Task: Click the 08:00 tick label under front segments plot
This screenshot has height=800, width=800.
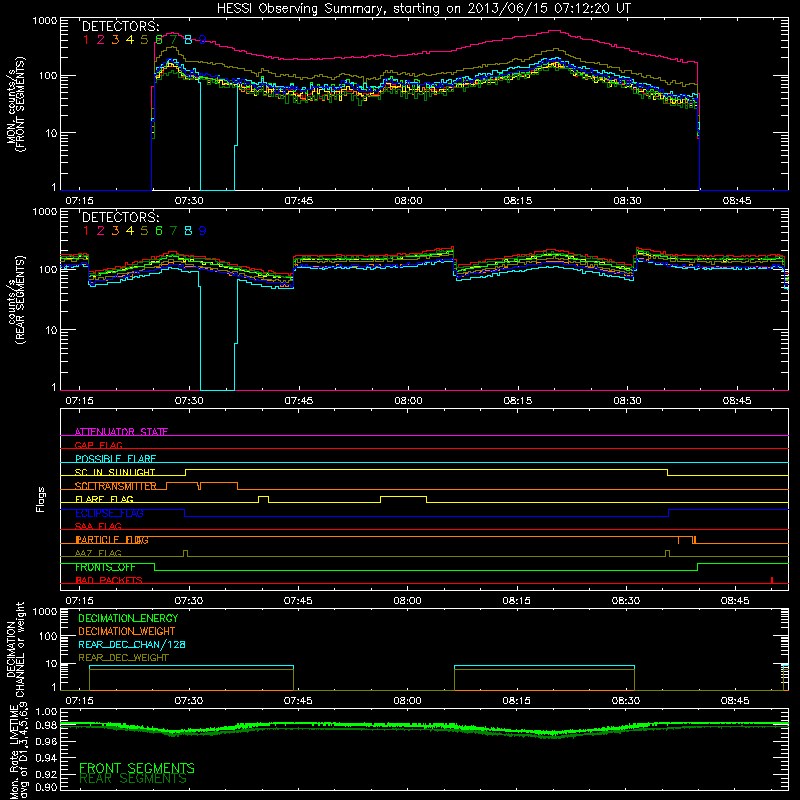Action: tap(408, 201)
